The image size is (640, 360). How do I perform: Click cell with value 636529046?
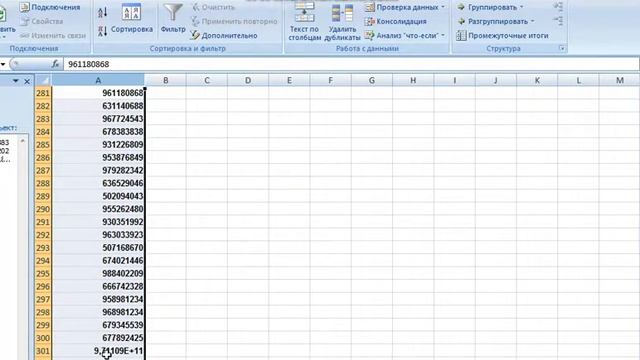[98, 183]
